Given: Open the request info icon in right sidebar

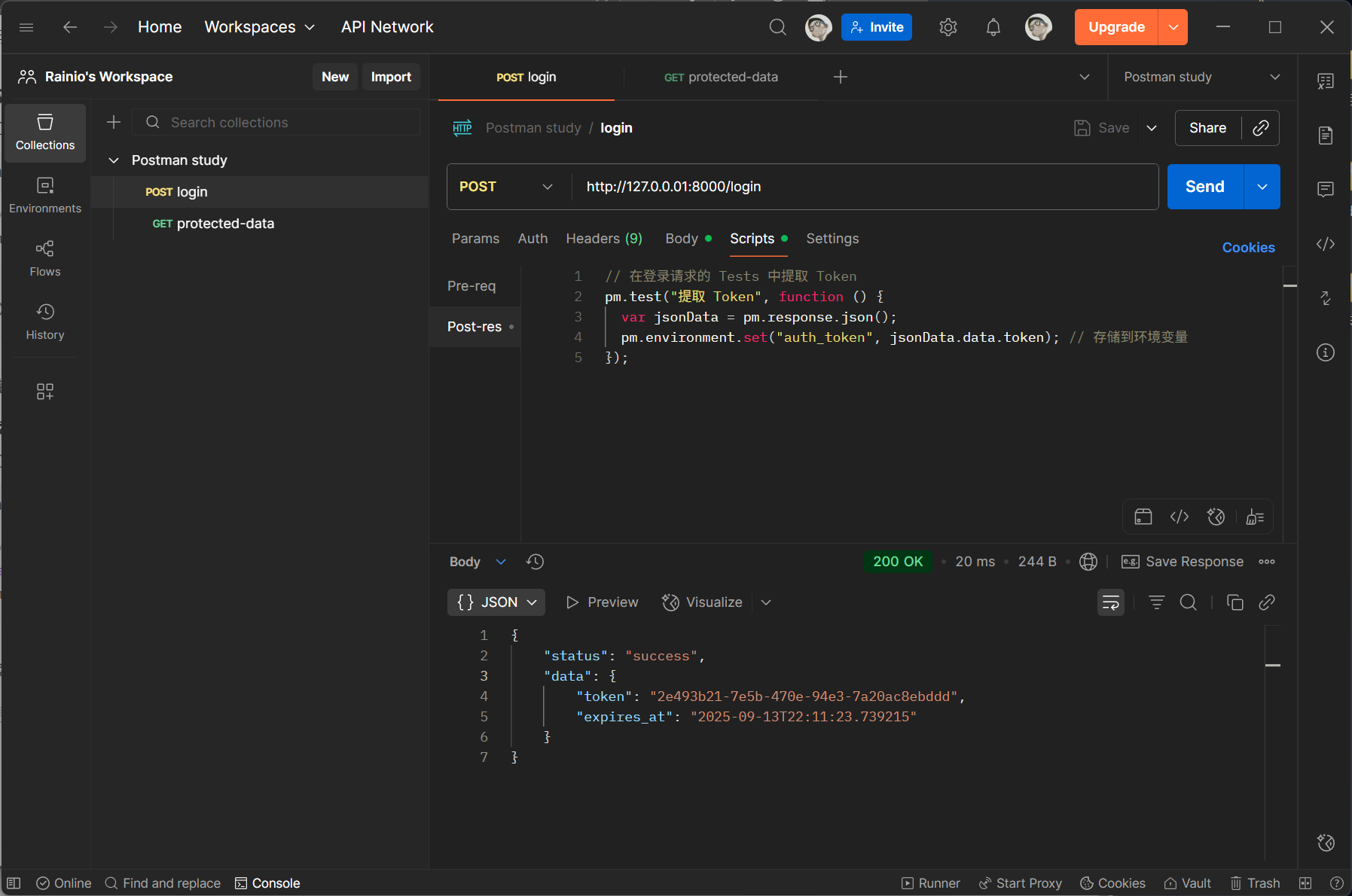Looking at the screenshot, I should 1326,352.
